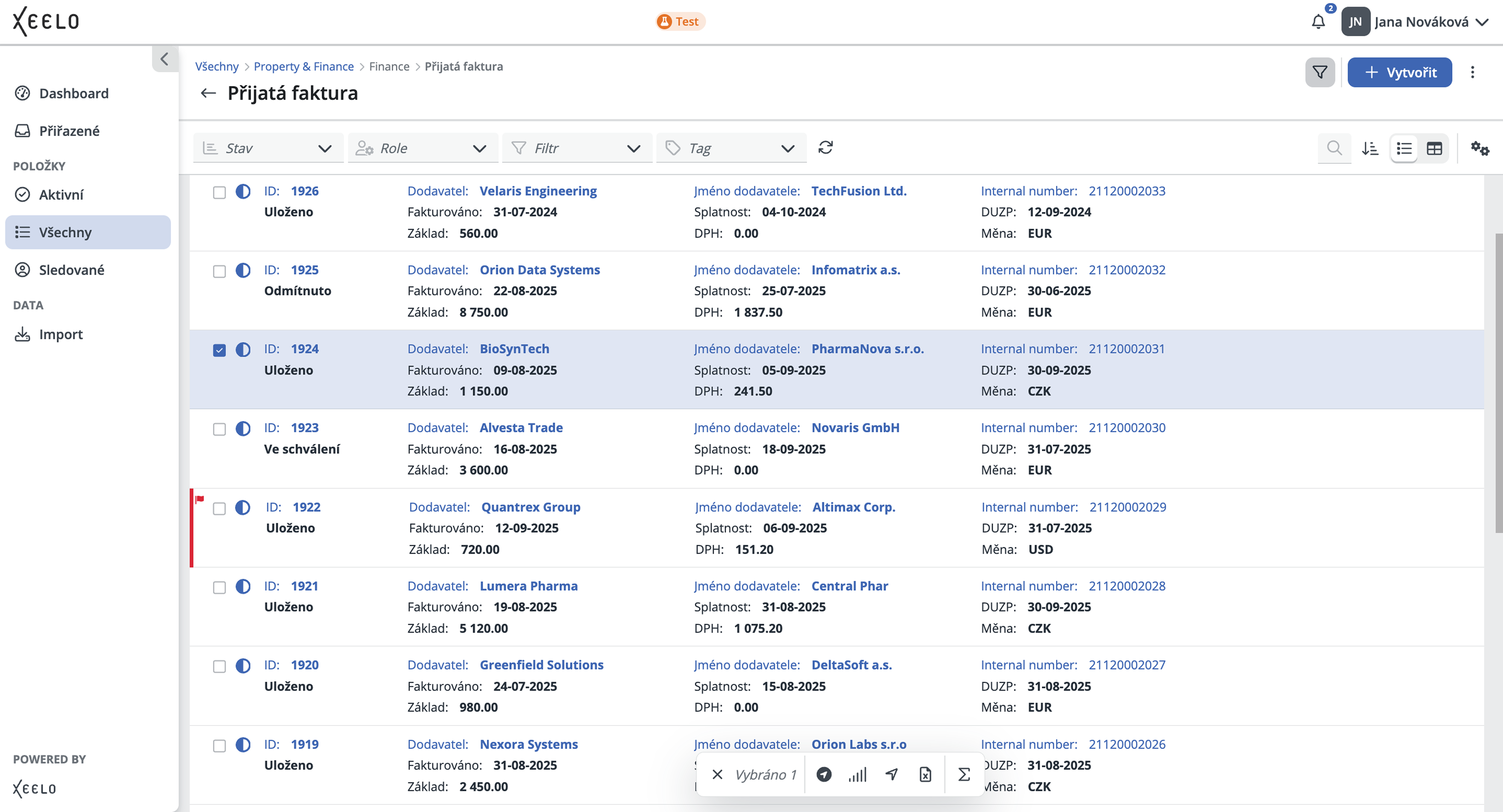Click the sum sigma icon
The image size is (1503, 812).
coord(964,774)
